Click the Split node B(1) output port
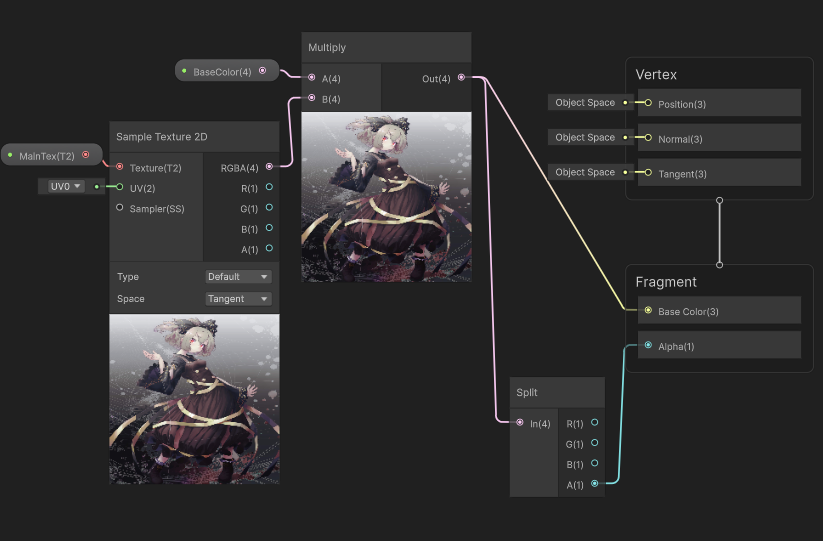This screenshot has height=541, width=823. tap(595, 463)
